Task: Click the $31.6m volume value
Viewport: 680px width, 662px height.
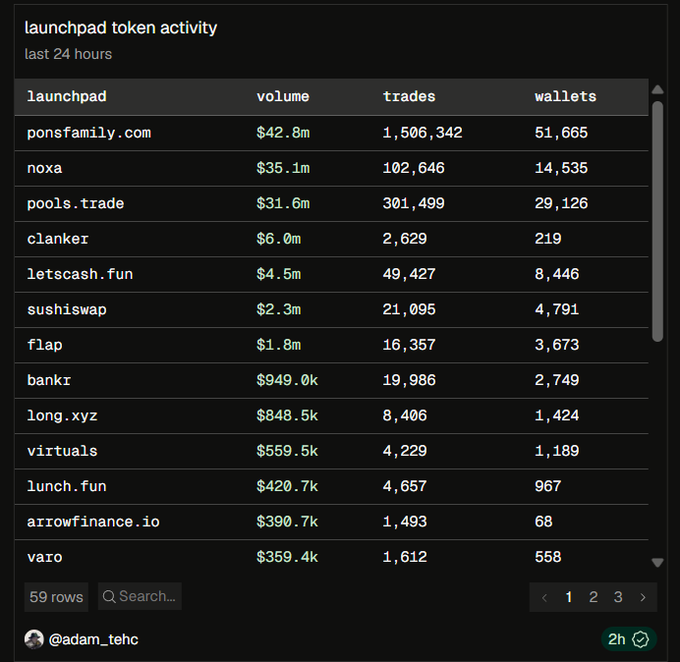Action: (x=283, y=203)
